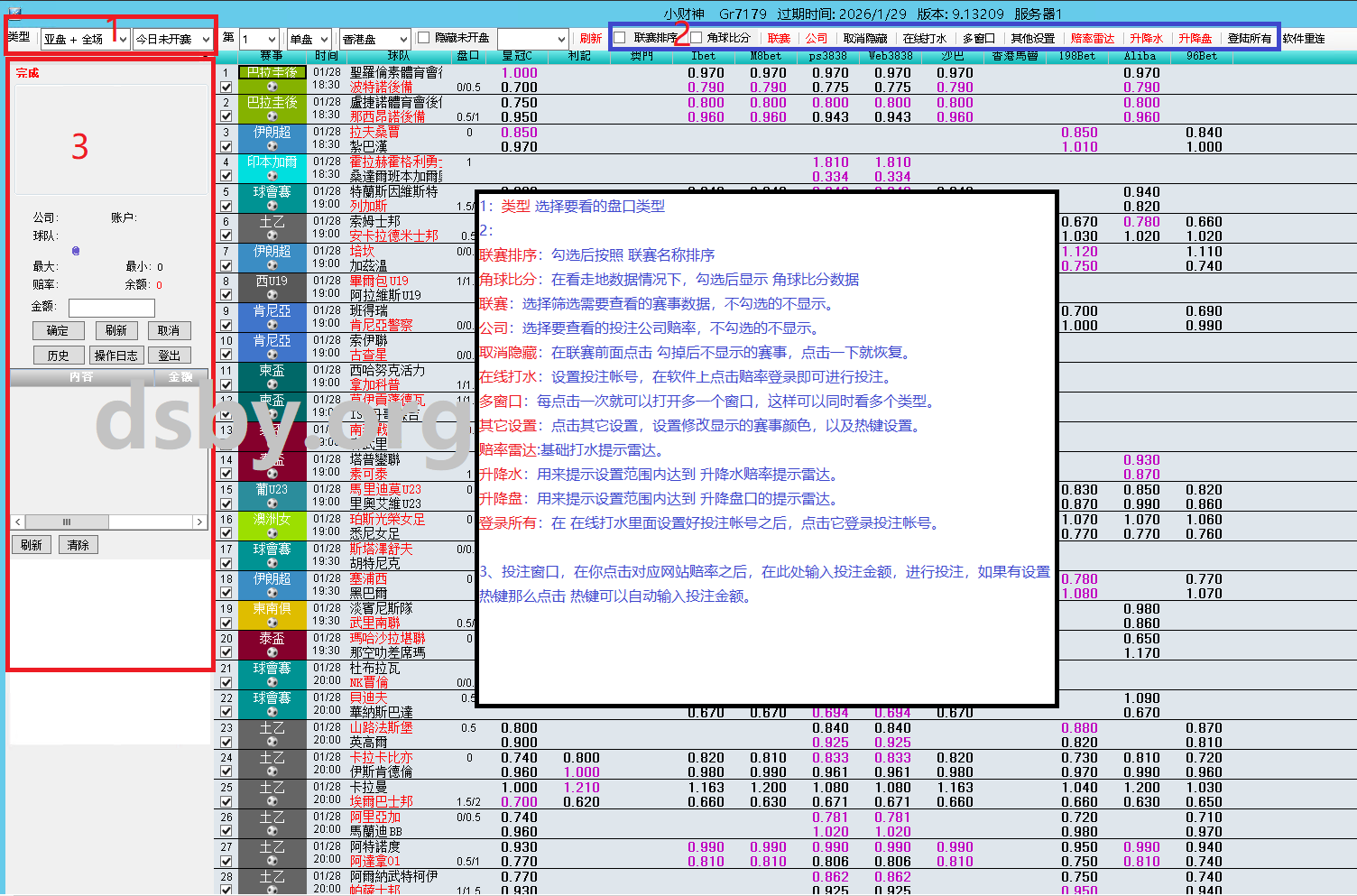Screen dimensions: 1357x896
Task: Click the soccer ball under 土乙 in row 24
Action: point(272,771)
